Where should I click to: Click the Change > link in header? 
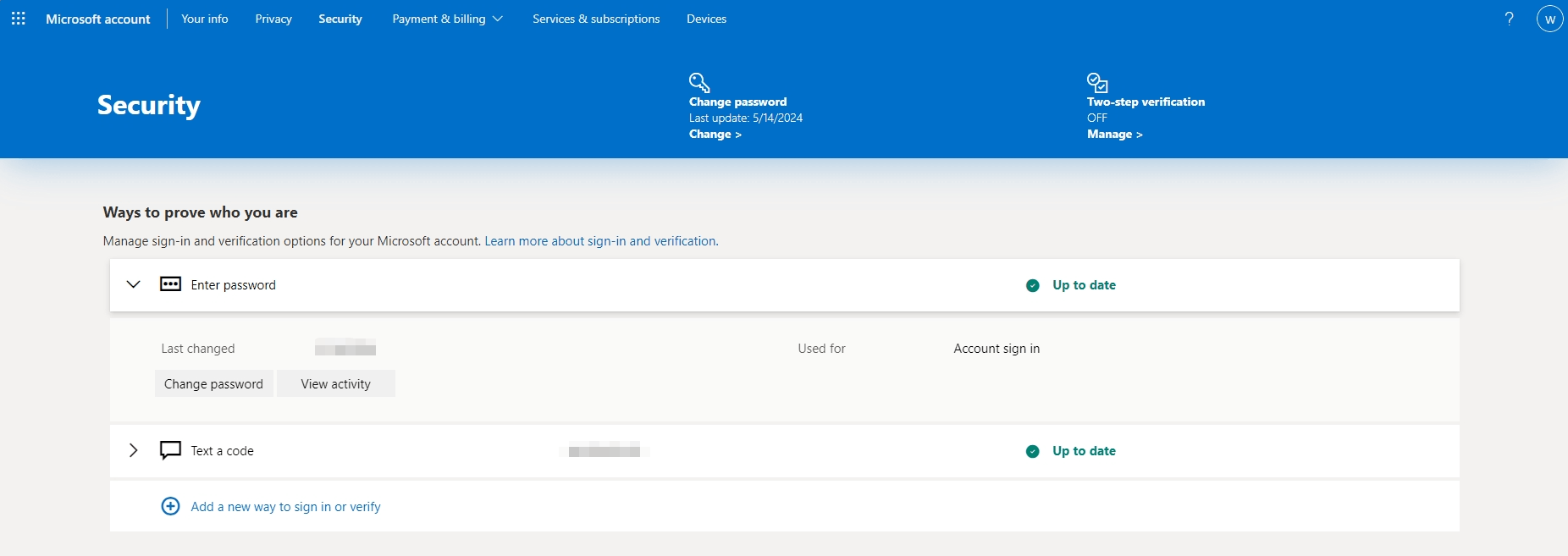(x=715, y=134)
